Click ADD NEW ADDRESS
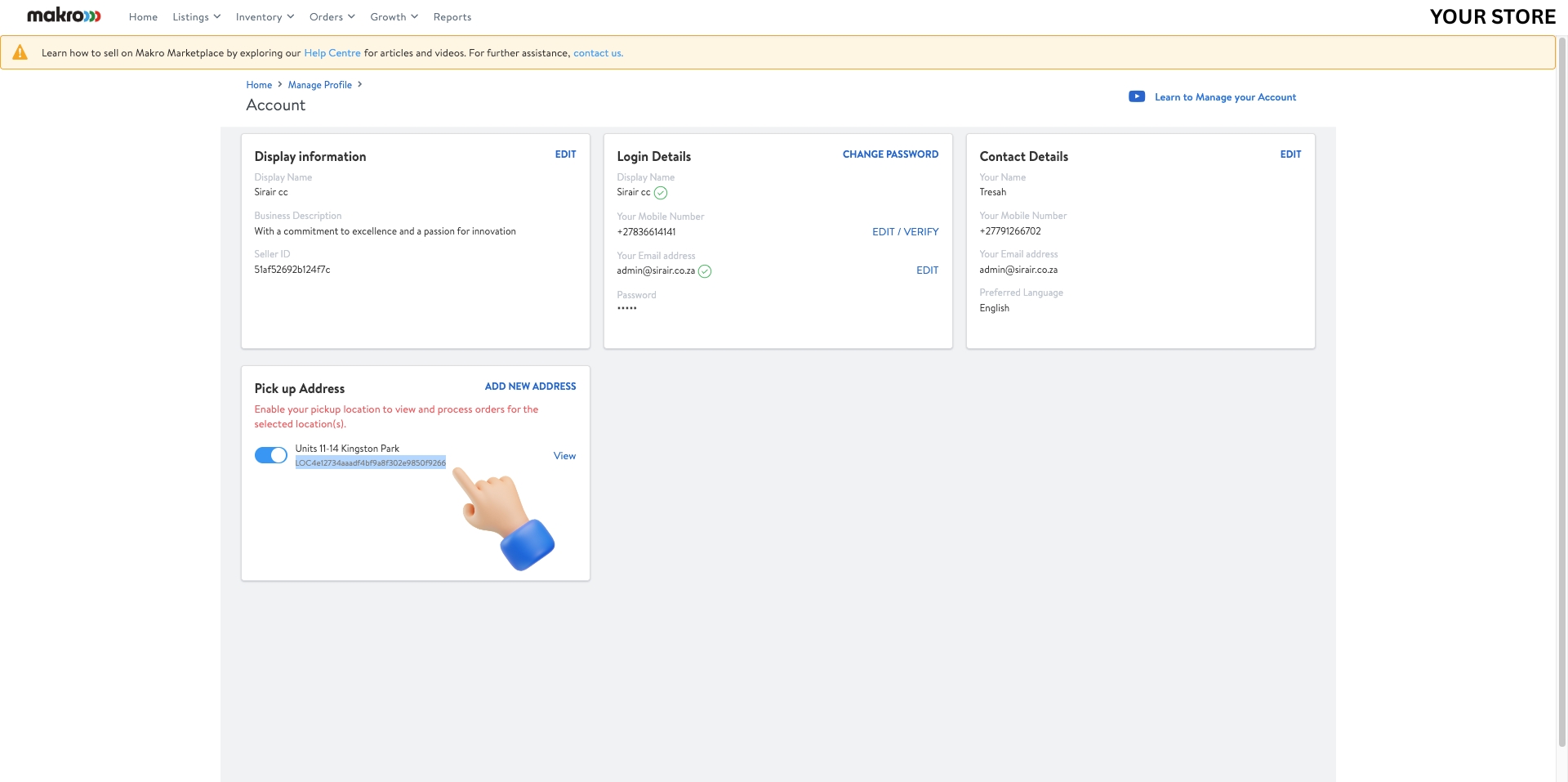 530,386
